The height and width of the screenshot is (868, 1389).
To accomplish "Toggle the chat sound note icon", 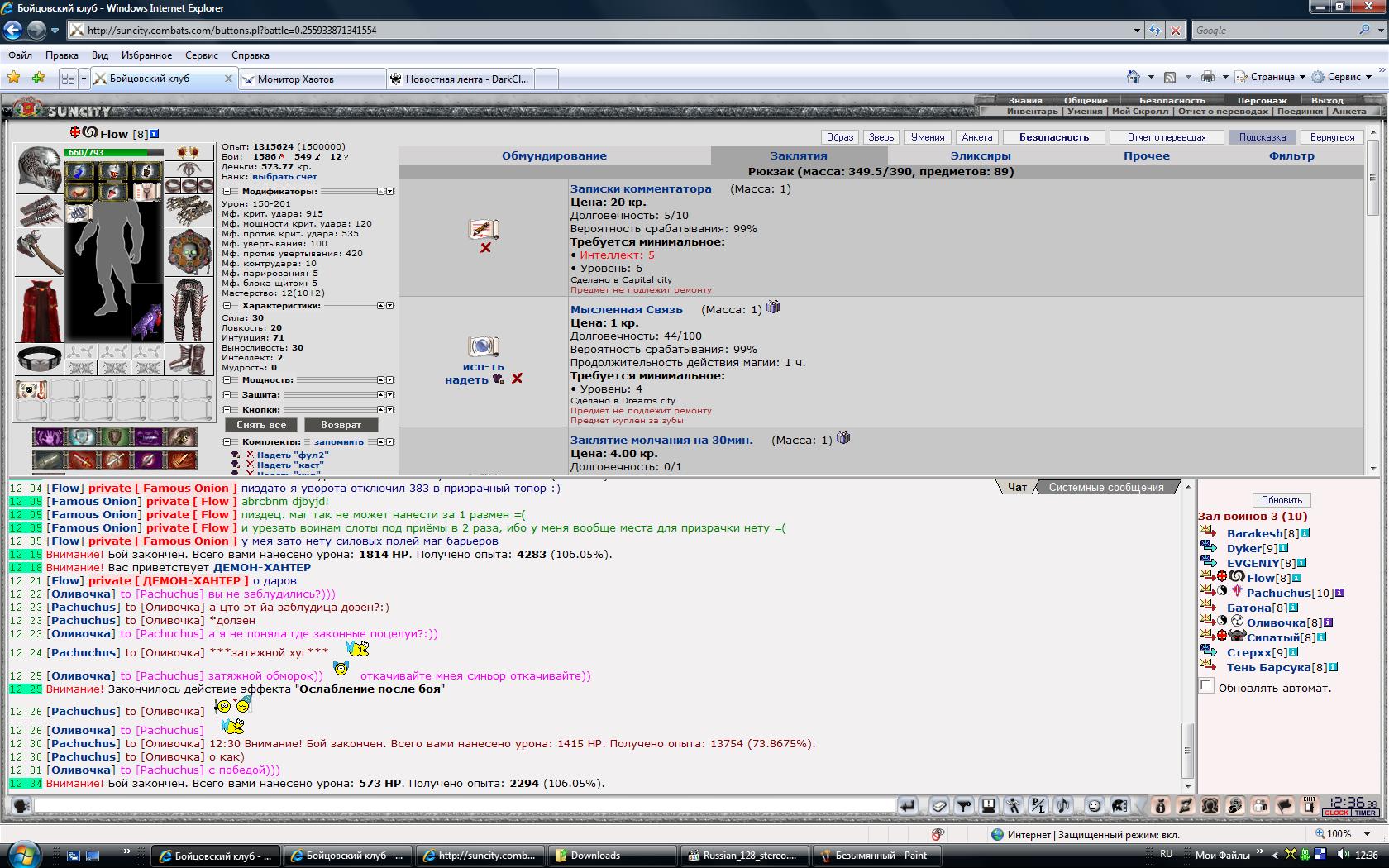I will tap(1064, 805).
